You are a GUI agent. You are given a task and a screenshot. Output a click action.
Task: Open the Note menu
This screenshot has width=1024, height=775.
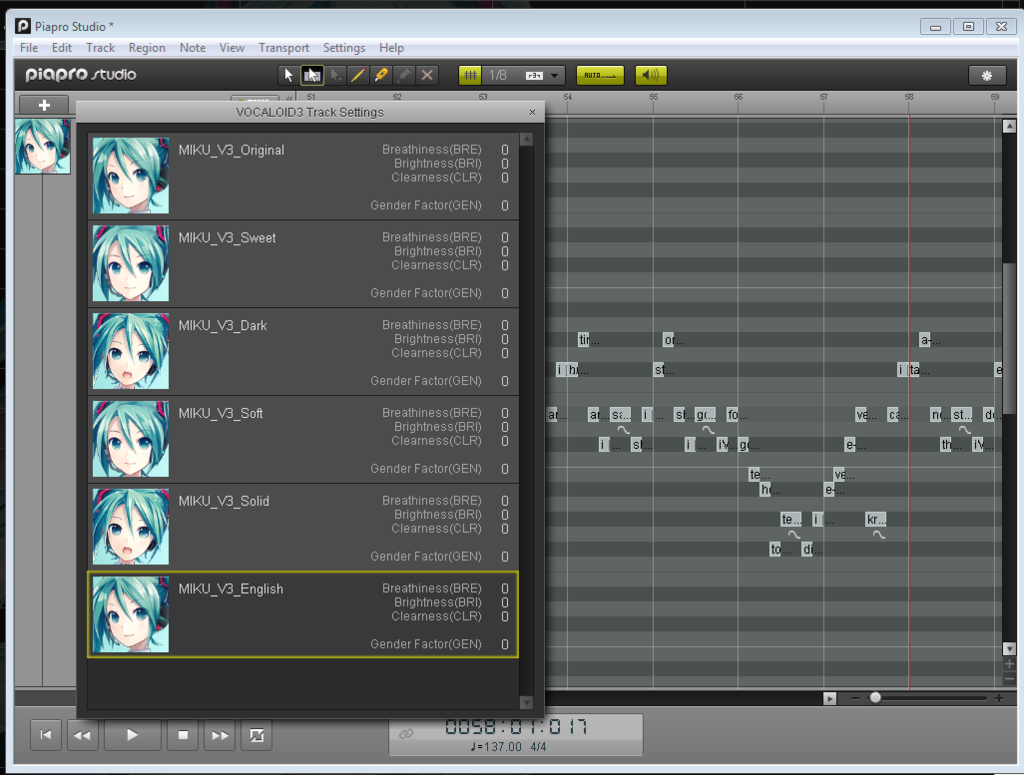pos(193,48)
